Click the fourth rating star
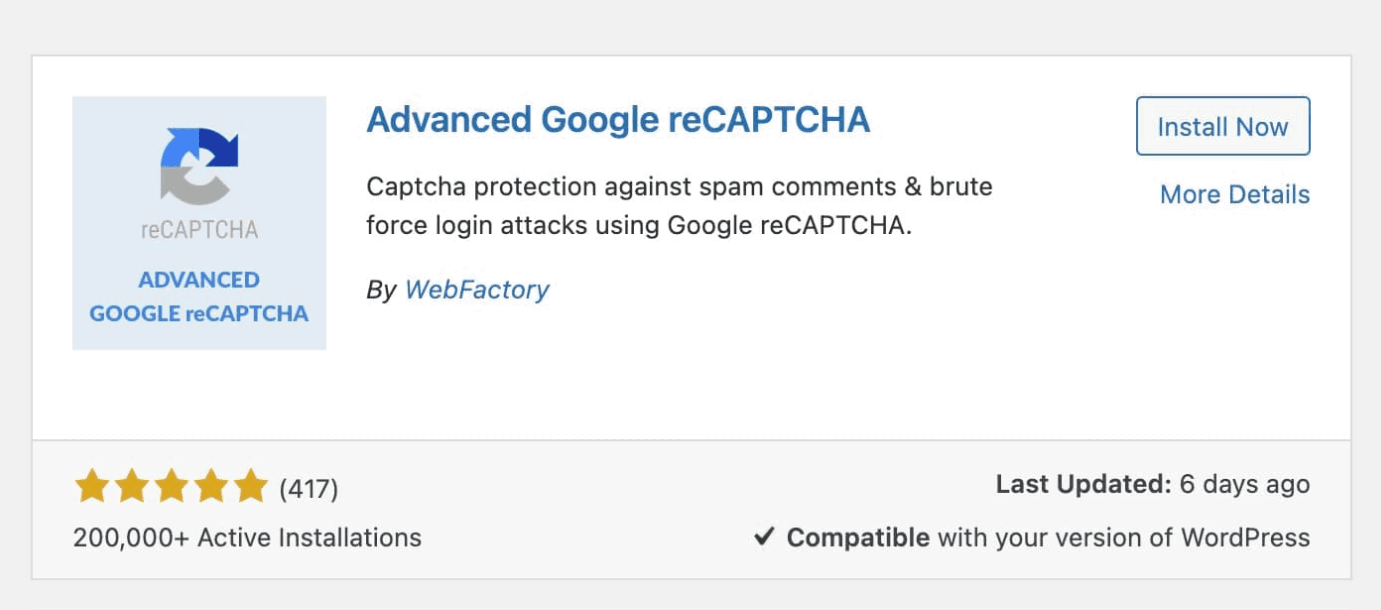This screenshot has width=1381, height=610. pyautogui.click(x=211, y=487)
